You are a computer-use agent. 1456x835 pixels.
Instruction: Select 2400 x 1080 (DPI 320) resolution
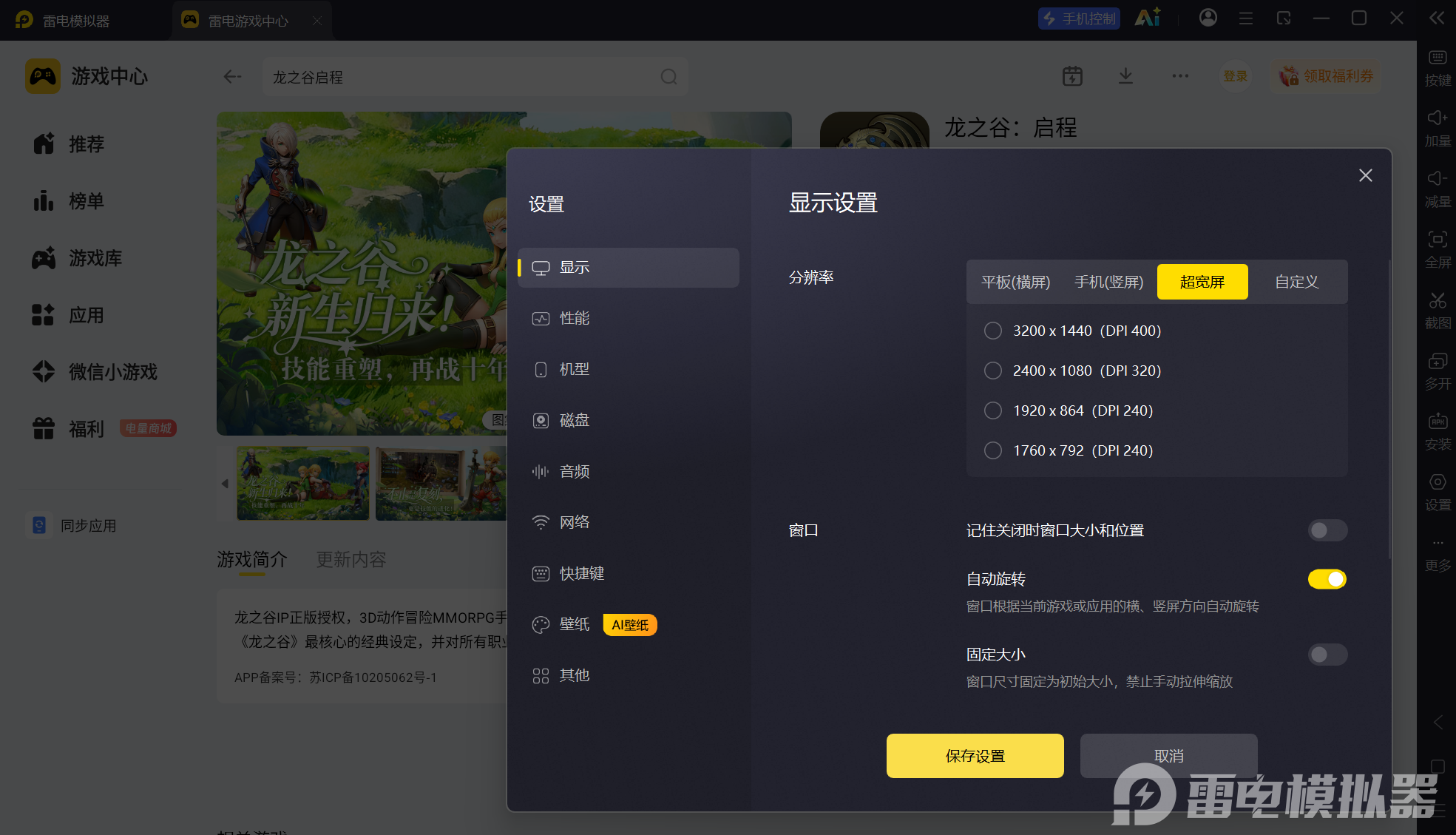pyautogui.click(x=1073, y=371)
